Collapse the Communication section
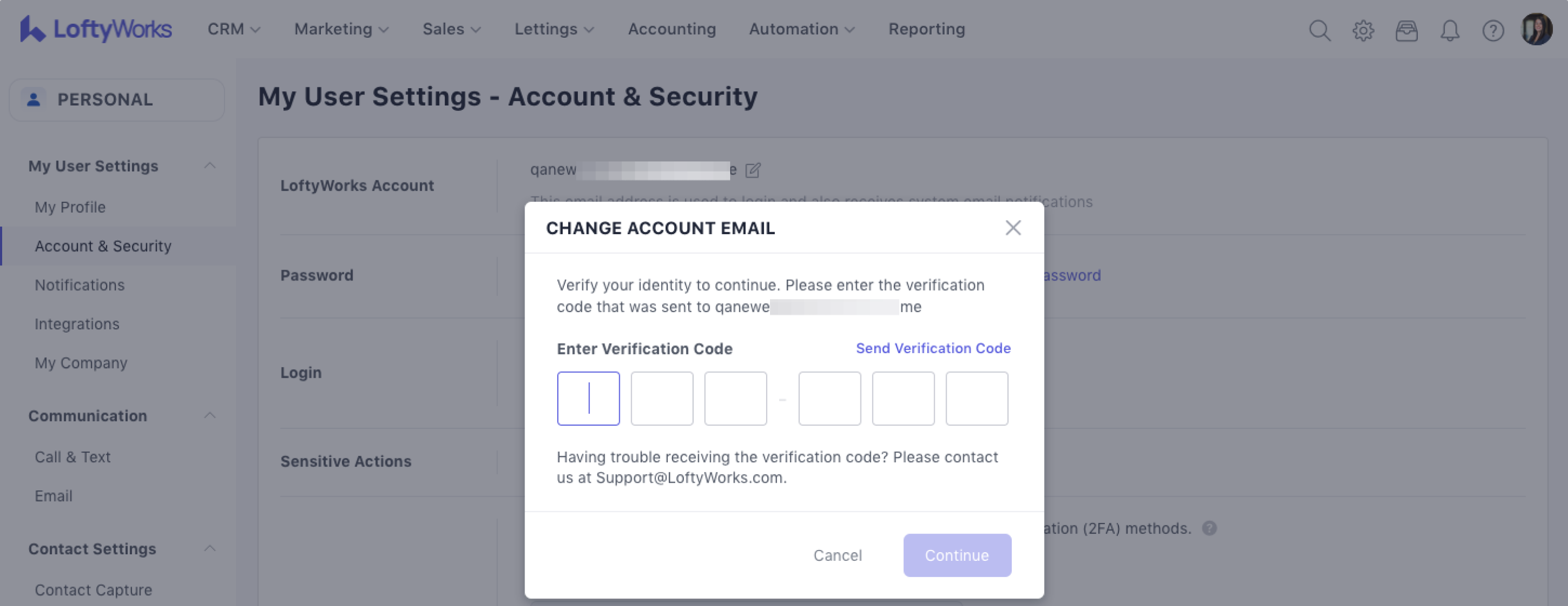Viewport: 1568px width, 606px height. [210, 415]
